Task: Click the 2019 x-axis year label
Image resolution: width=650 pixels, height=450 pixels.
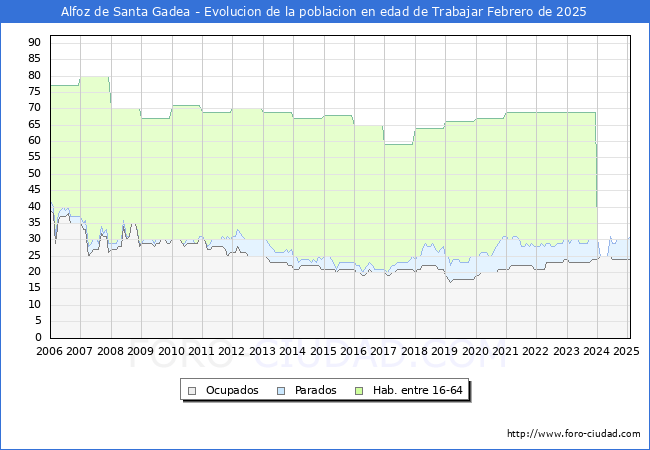Action: tap(445, 351)
